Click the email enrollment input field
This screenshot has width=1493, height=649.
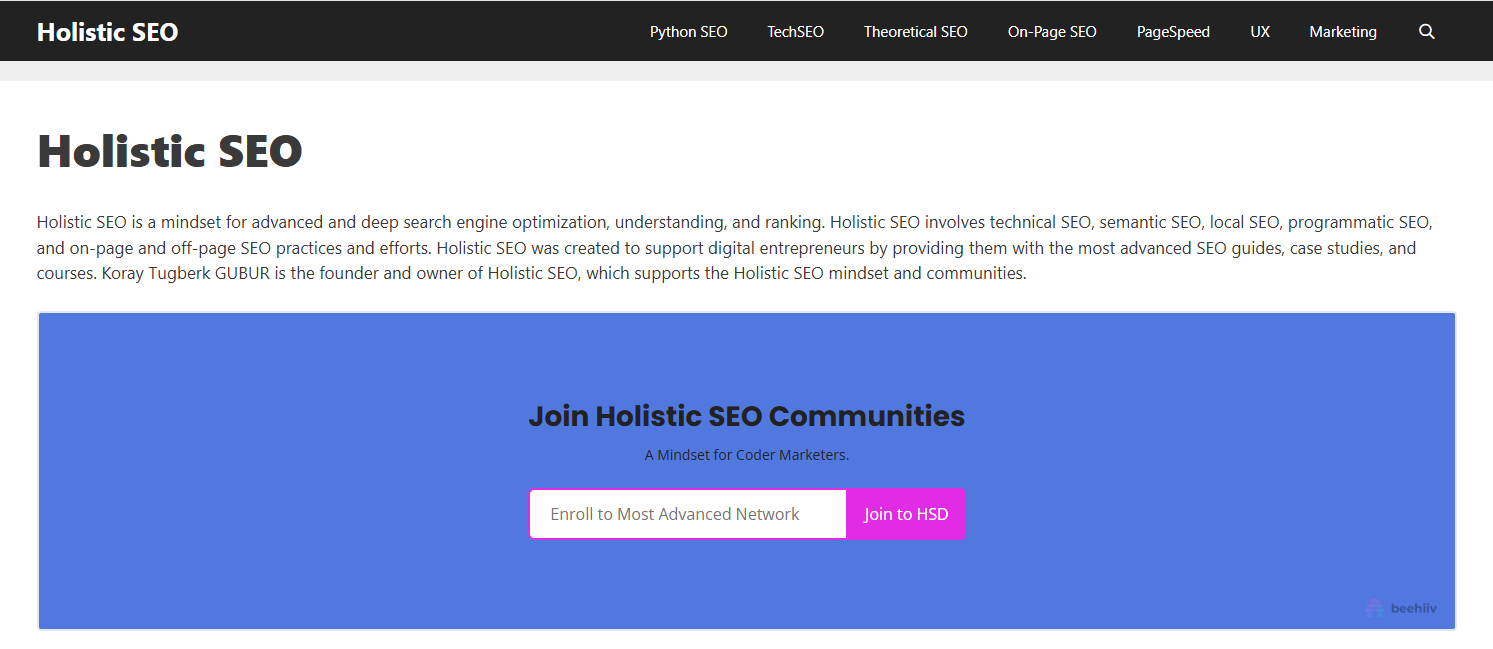[687, 513]
